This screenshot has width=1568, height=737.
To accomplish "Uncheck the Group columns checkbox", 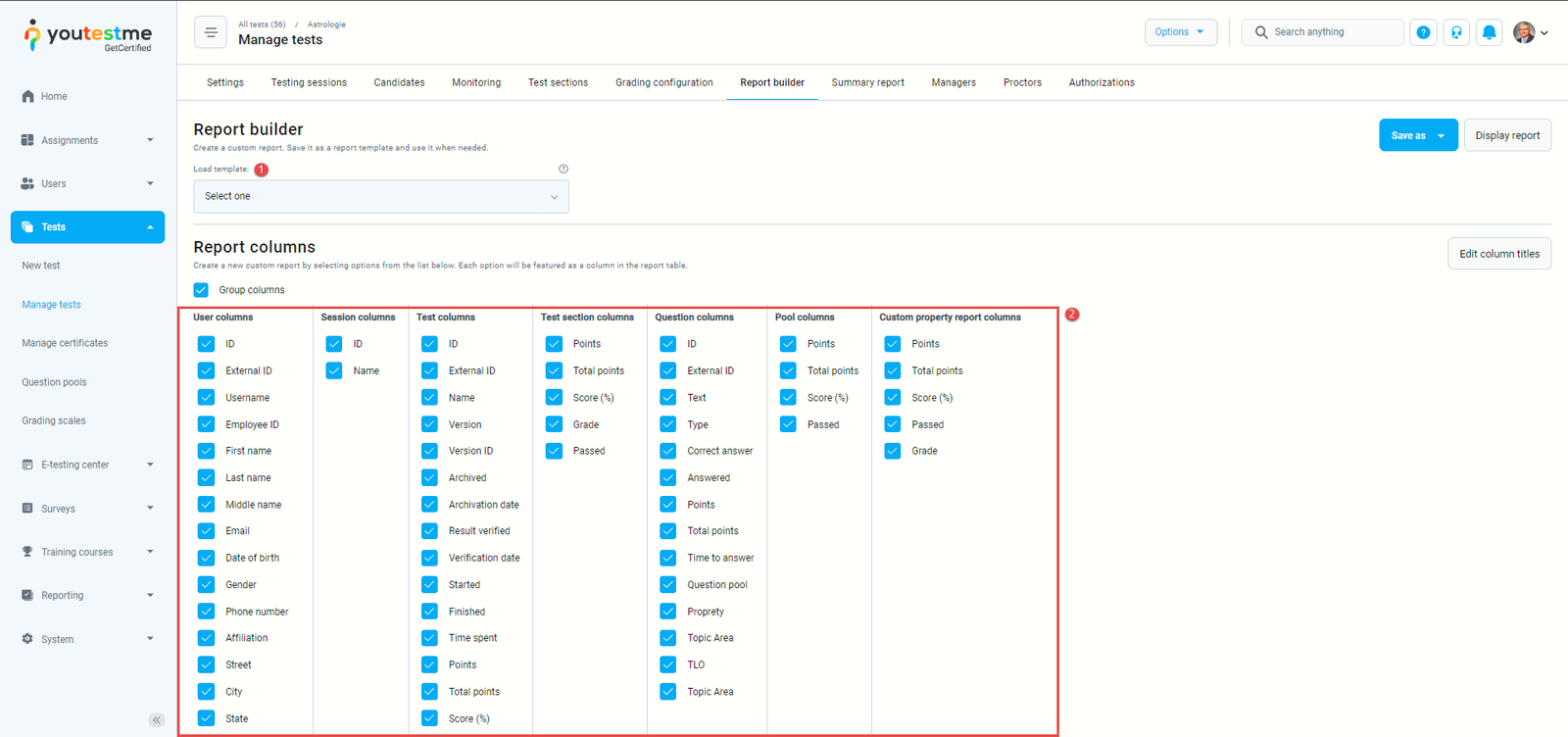I will pyautogui.click(x=202, y=290).
